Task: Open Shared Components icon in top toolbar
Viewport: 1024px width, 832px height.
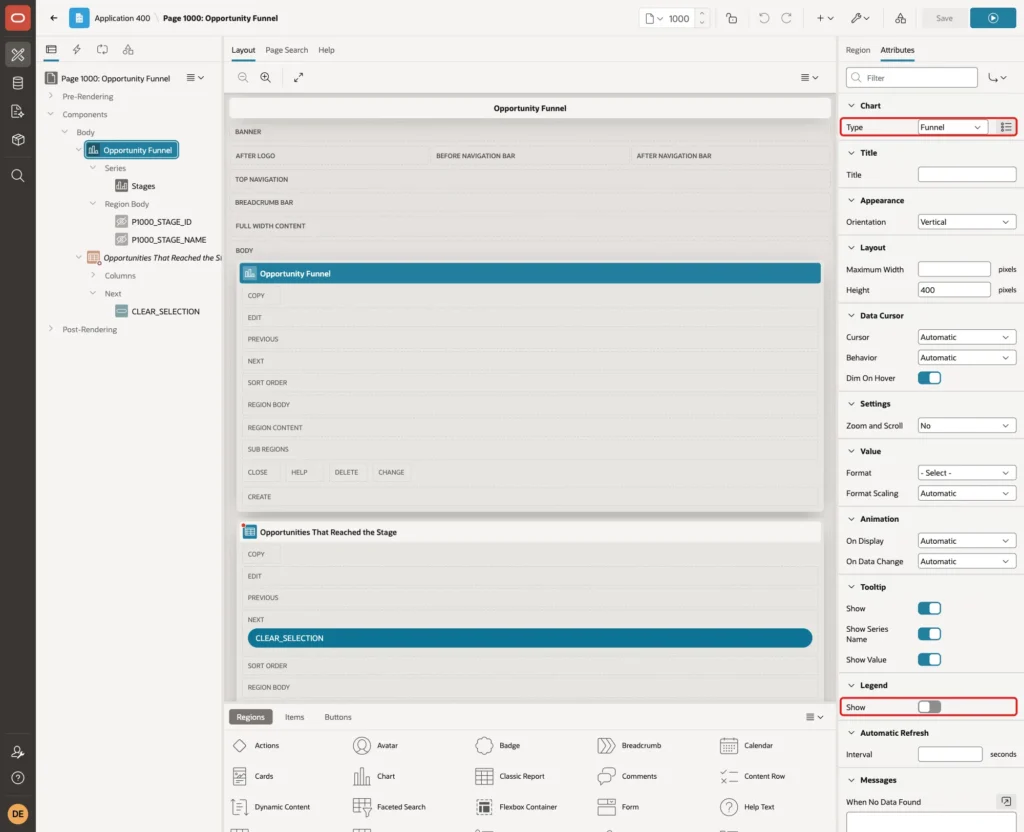Action: tap(901, 18)
